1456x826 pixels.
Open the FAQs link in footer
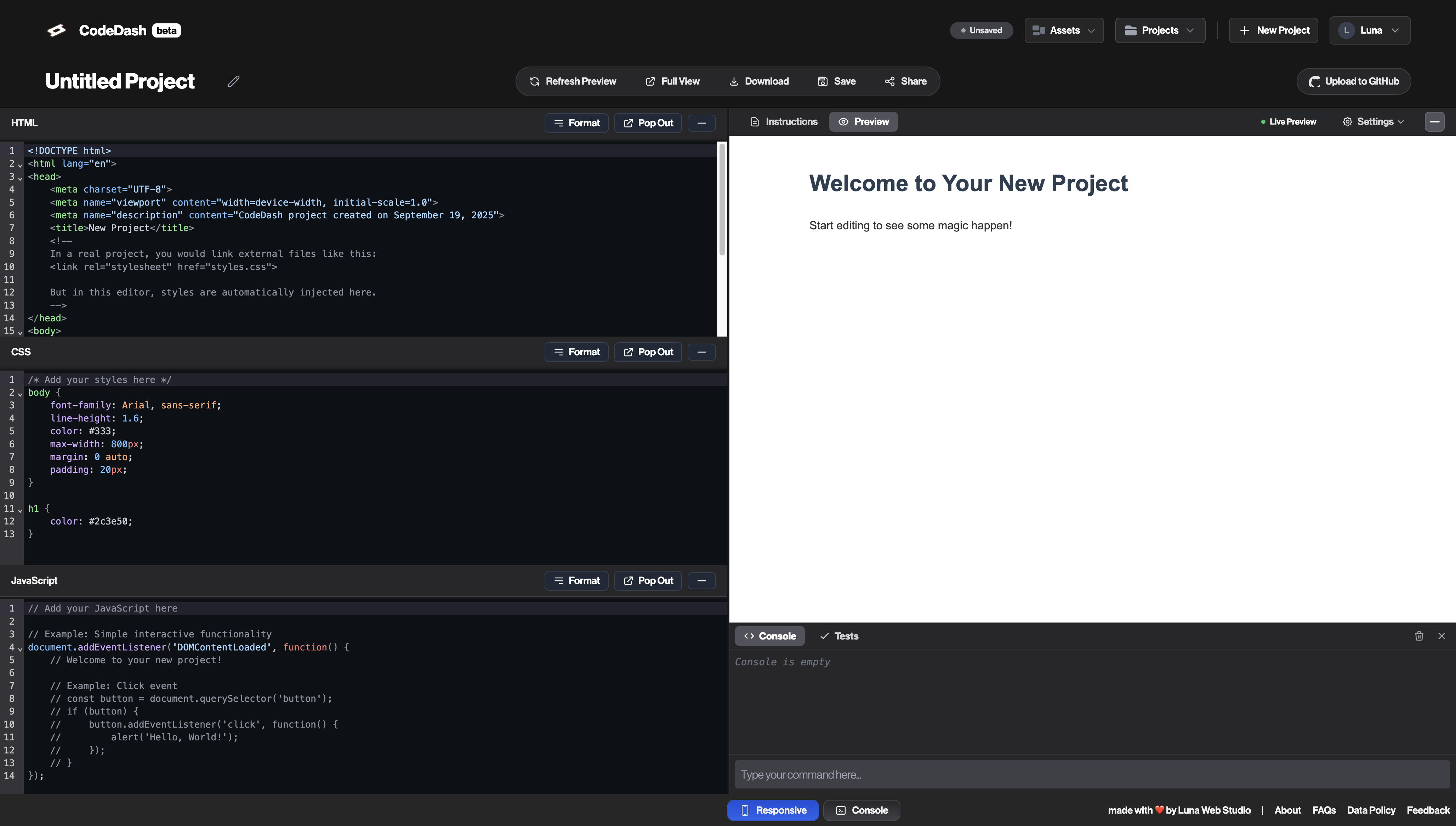(1324, 810)
